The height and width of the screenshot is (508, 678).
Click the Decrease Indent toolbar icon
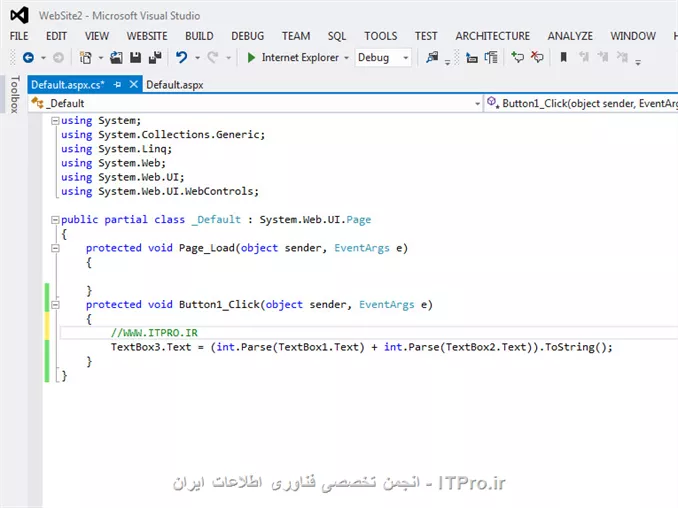point(472,58)
